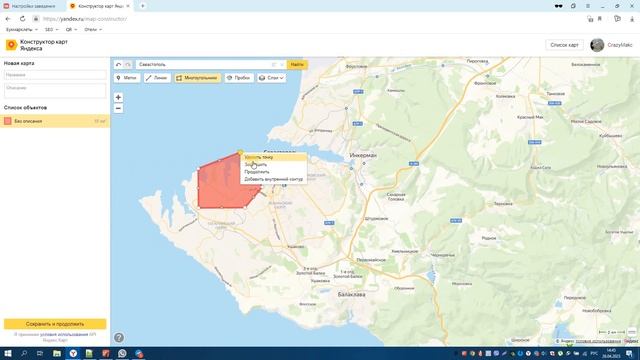The height and width of the screenshot is (360, 640).
Task: Switch to the Настройки заведения tab
Action: pyautogui.click(x=33, y=6)
